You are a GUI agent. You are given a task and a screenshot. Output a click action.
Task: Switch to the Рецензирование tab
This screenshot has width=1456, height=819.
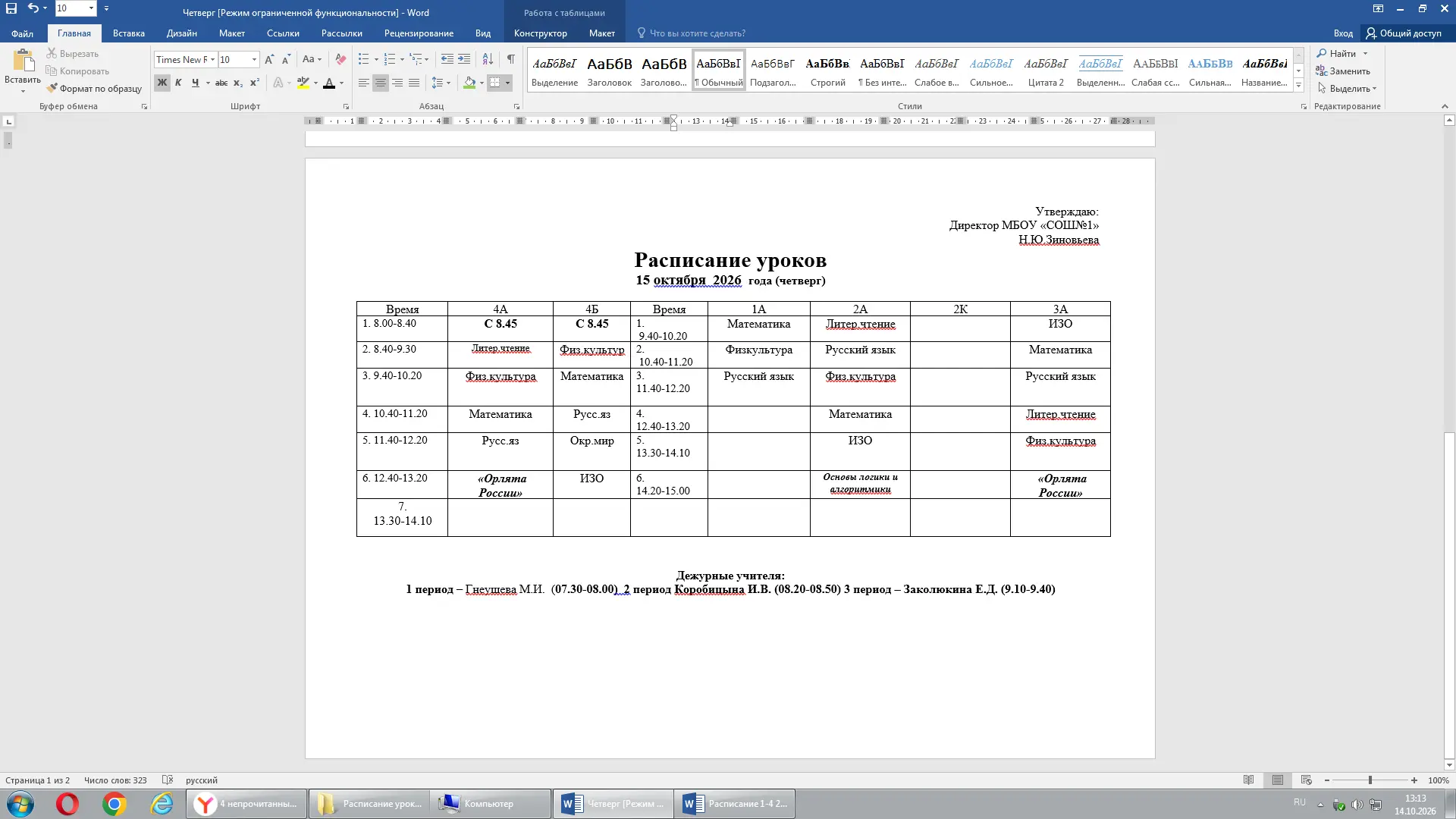419,33
